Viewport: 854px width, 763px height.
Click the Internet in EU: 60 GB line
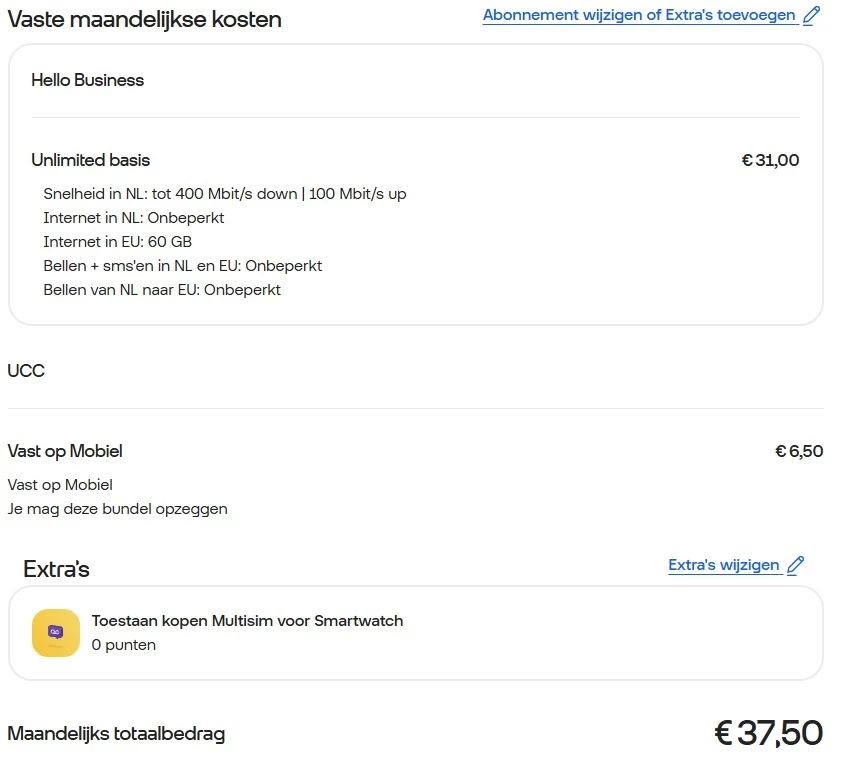click(x=117, y=242)
